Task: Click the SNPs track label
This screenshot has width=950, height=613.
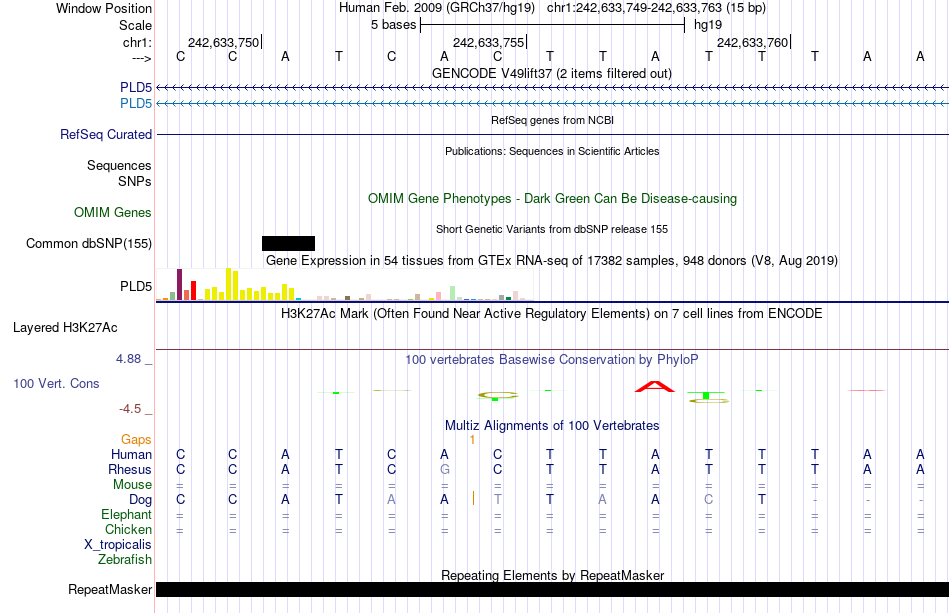Action: coord(135,181)
